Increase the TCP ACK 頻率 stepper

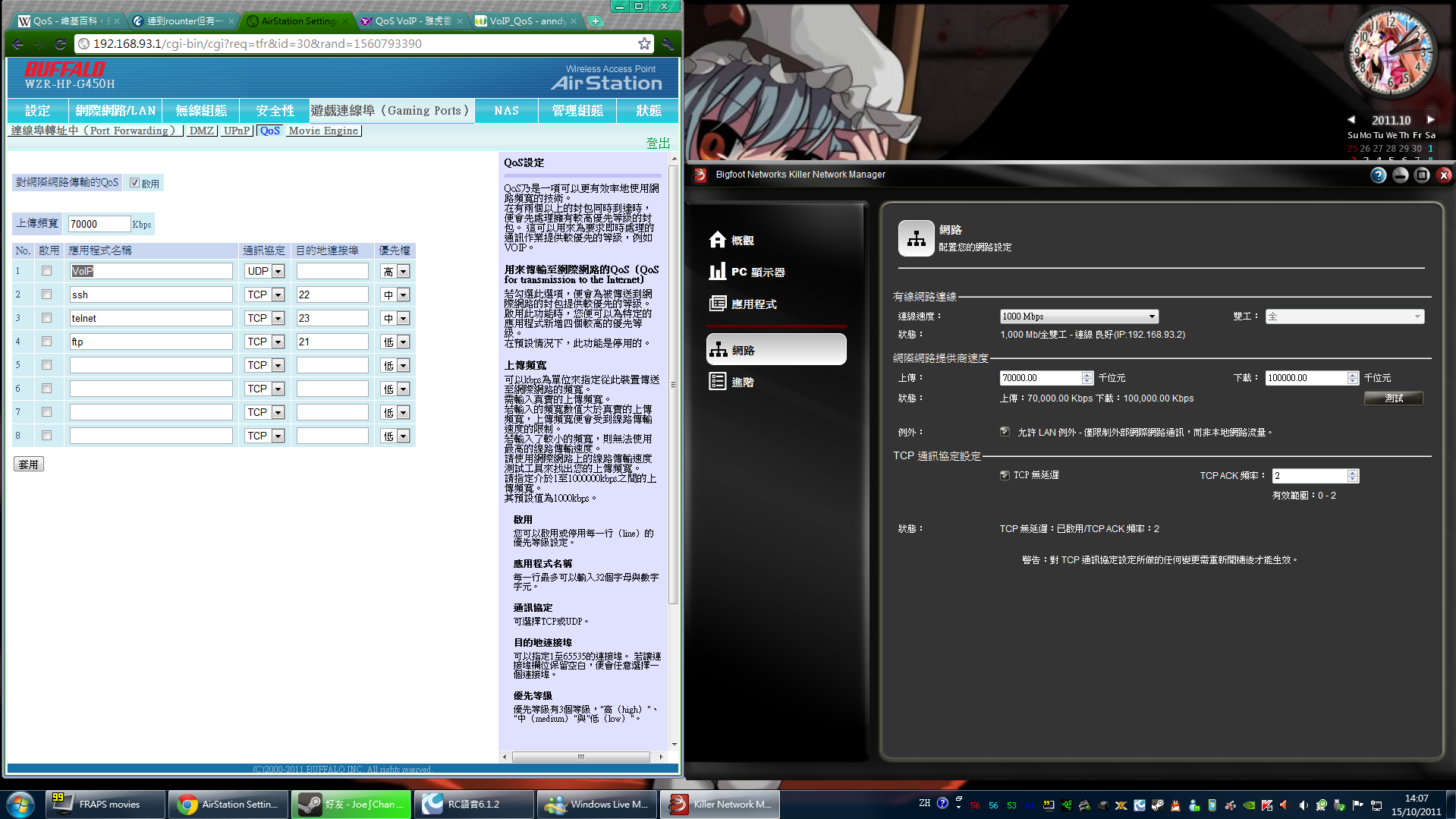(x=1353, y=473)
